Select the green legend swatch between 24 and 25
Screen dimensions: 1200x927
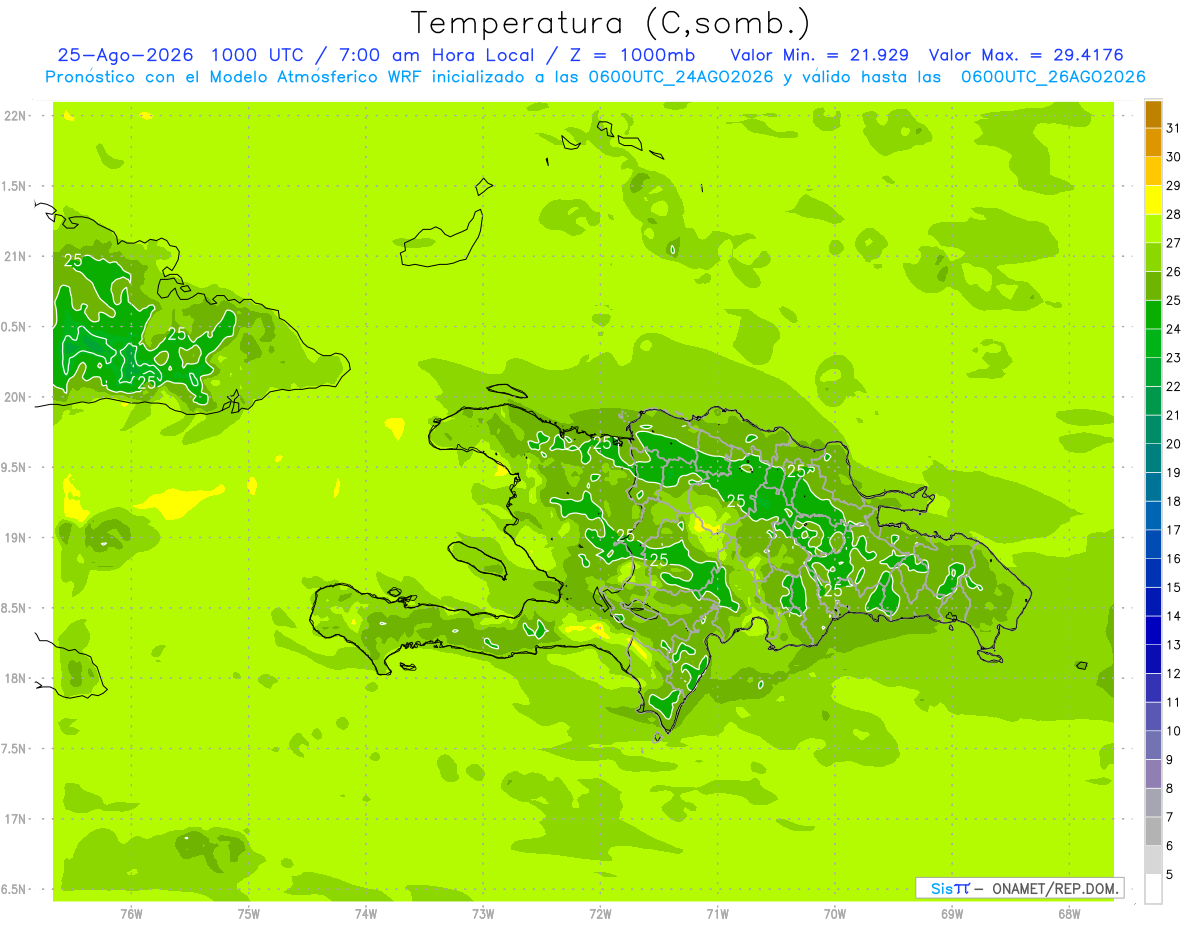coord(1153,315)
